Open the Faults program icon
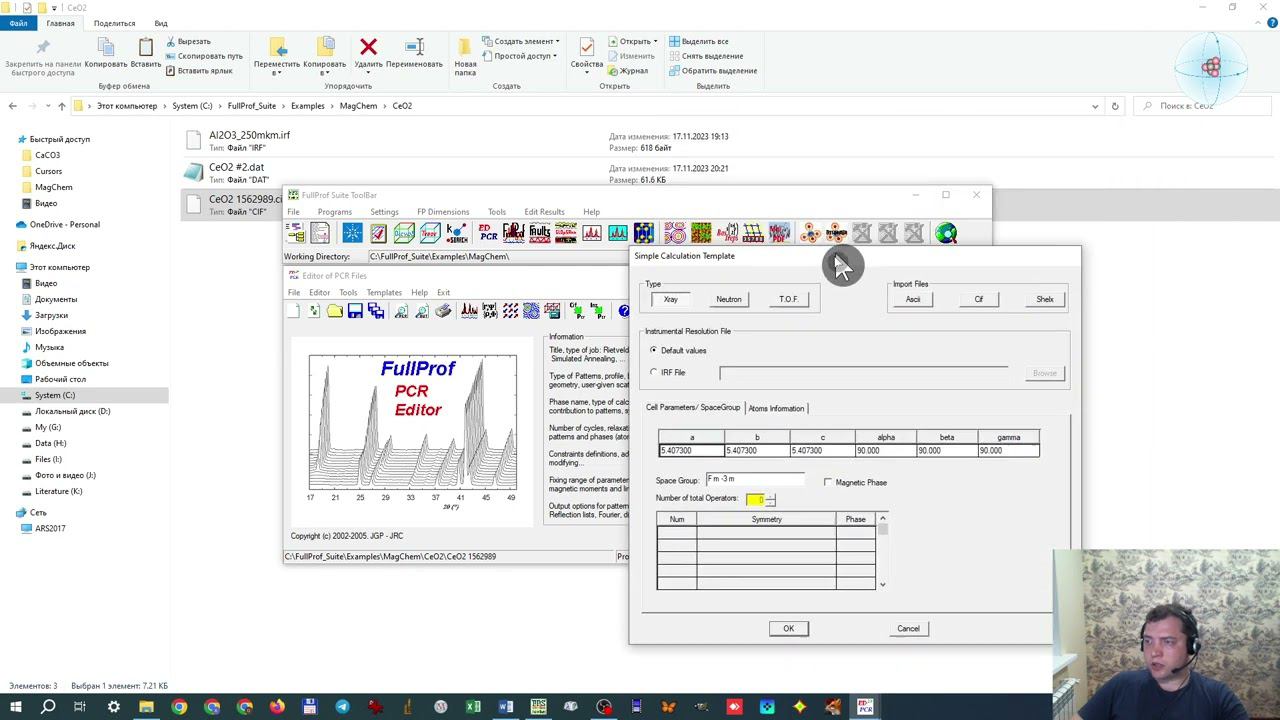 [540, 233]
